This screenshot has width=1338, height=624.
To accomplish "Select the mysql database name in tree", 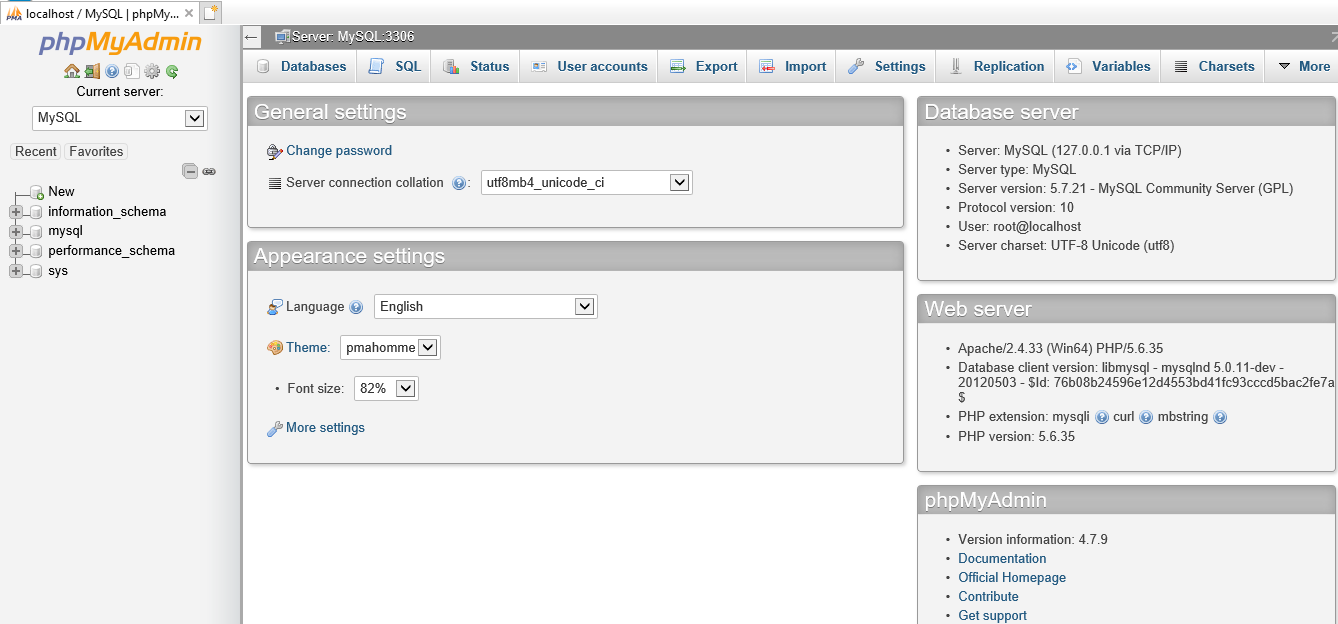I will (x=65, y=231).
